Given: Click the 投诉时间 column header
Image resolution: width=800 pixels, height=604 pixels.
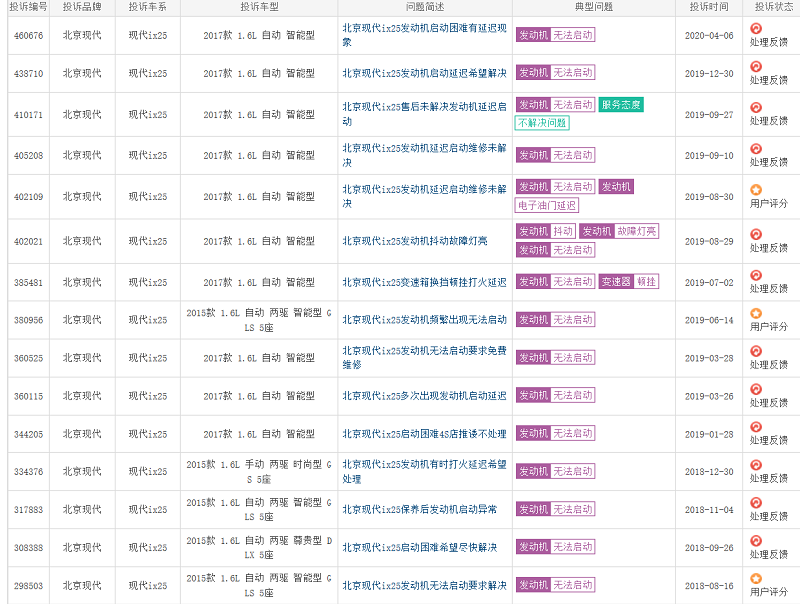Looking at the screenshot, I should pos(709,7).
